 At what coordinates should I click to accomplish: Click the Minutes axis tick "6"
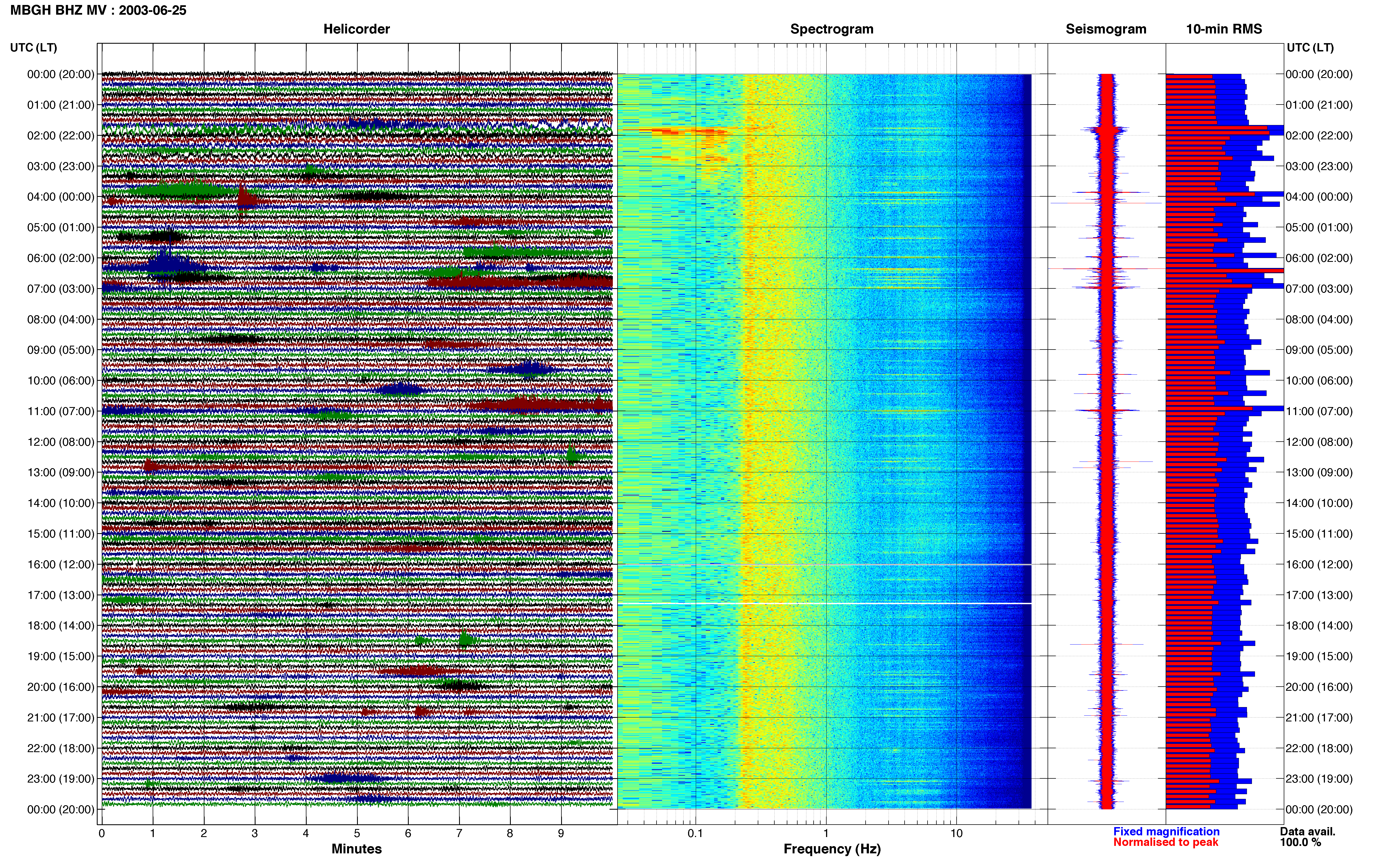click(x=408, y=833)
